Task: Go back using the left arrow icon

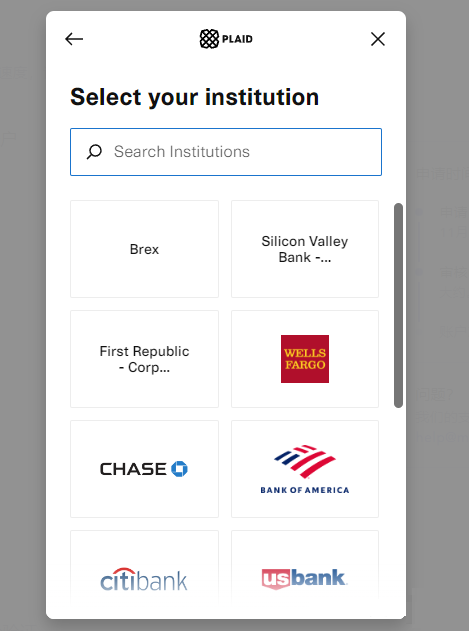Action: click(74, 39)
